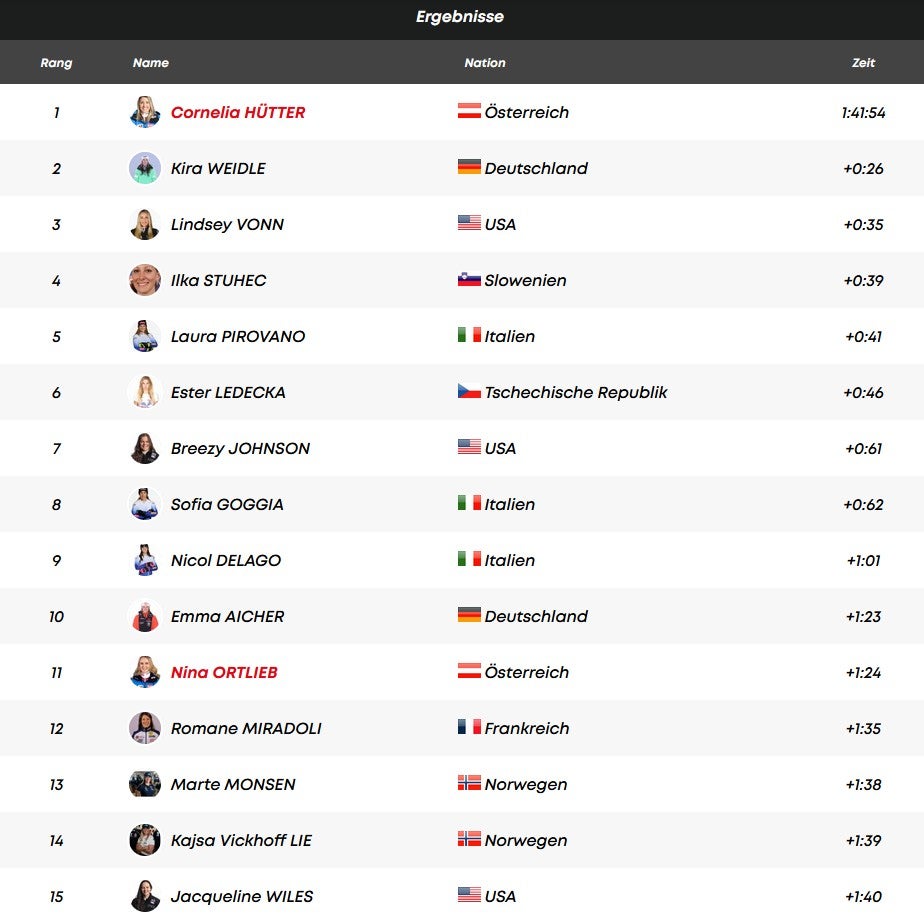
Task: Open Cornelia HÜTTER's athlete profile link
Action: pos(238,112)
